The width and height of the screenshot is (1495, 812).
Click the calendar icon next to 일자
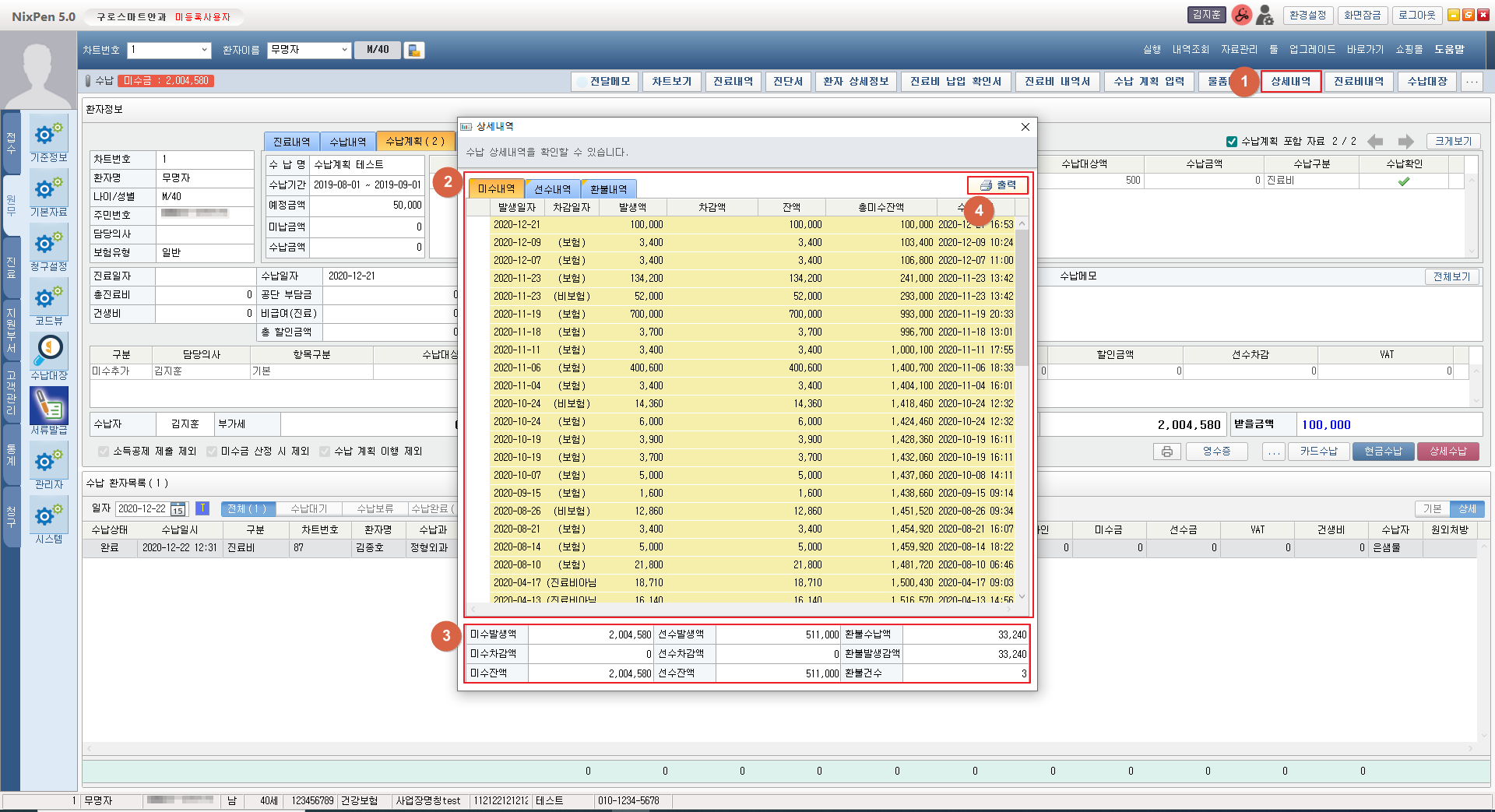[178, 509]
